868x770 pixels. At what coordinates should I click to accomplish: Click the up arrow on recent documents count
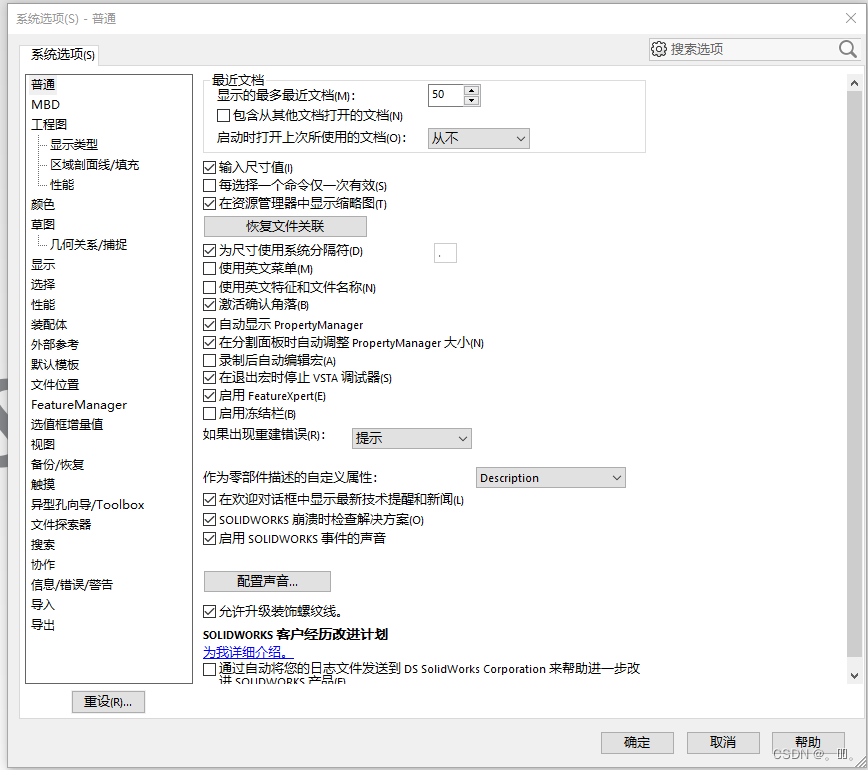(x=470, y=89)
